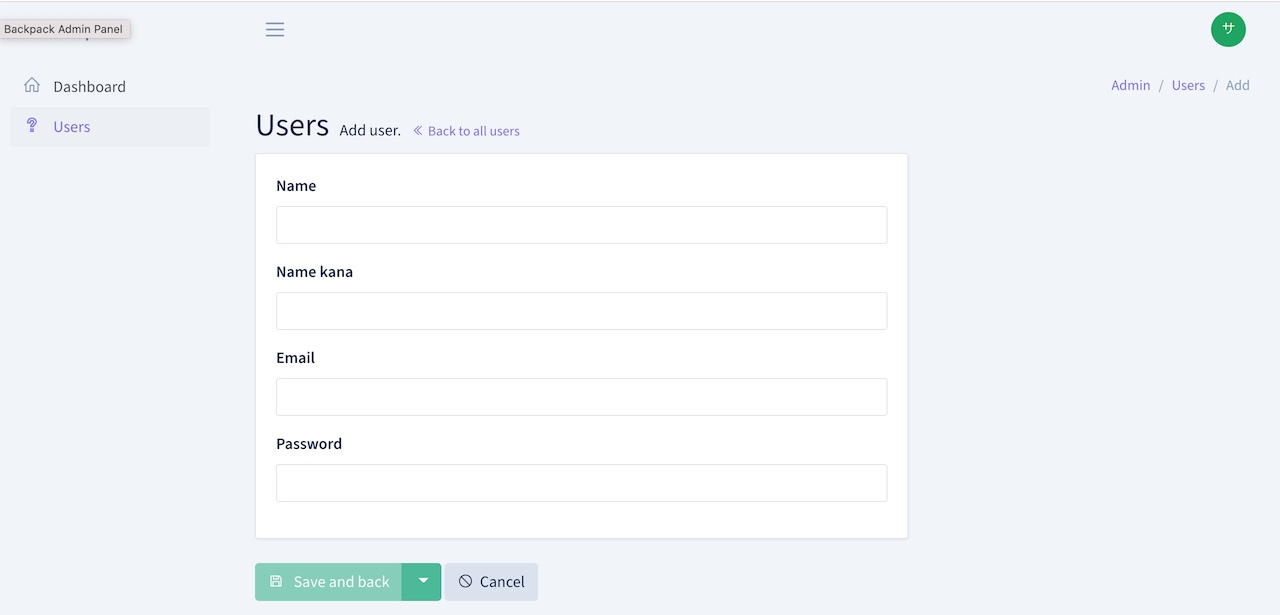Screen dimensions: 1280x615
Task: Click the home icon beside Dashboard
Action: (x=32, y=86)
